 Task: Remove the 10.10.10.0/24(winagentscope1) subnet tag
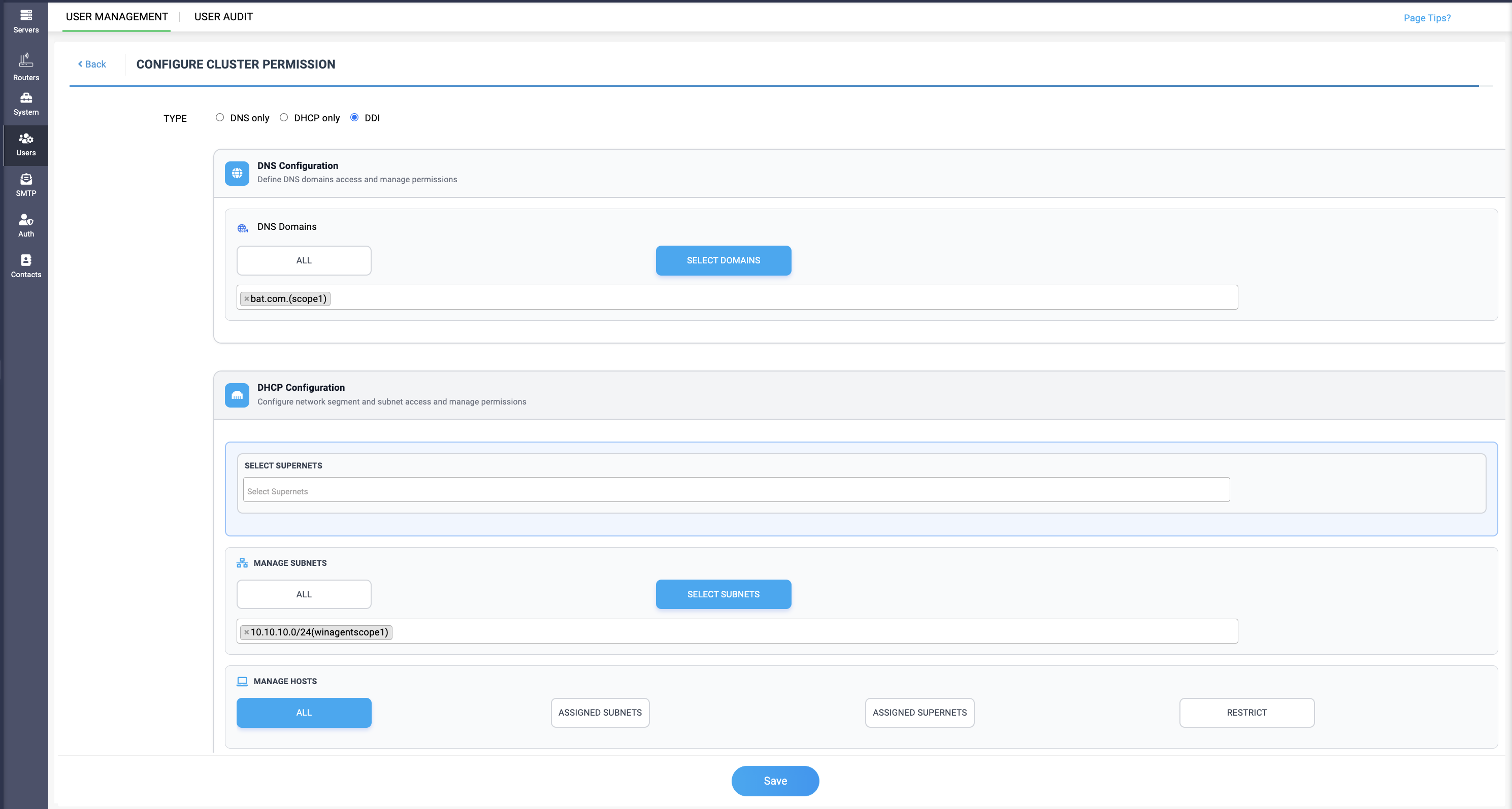[x=247, y=632]
